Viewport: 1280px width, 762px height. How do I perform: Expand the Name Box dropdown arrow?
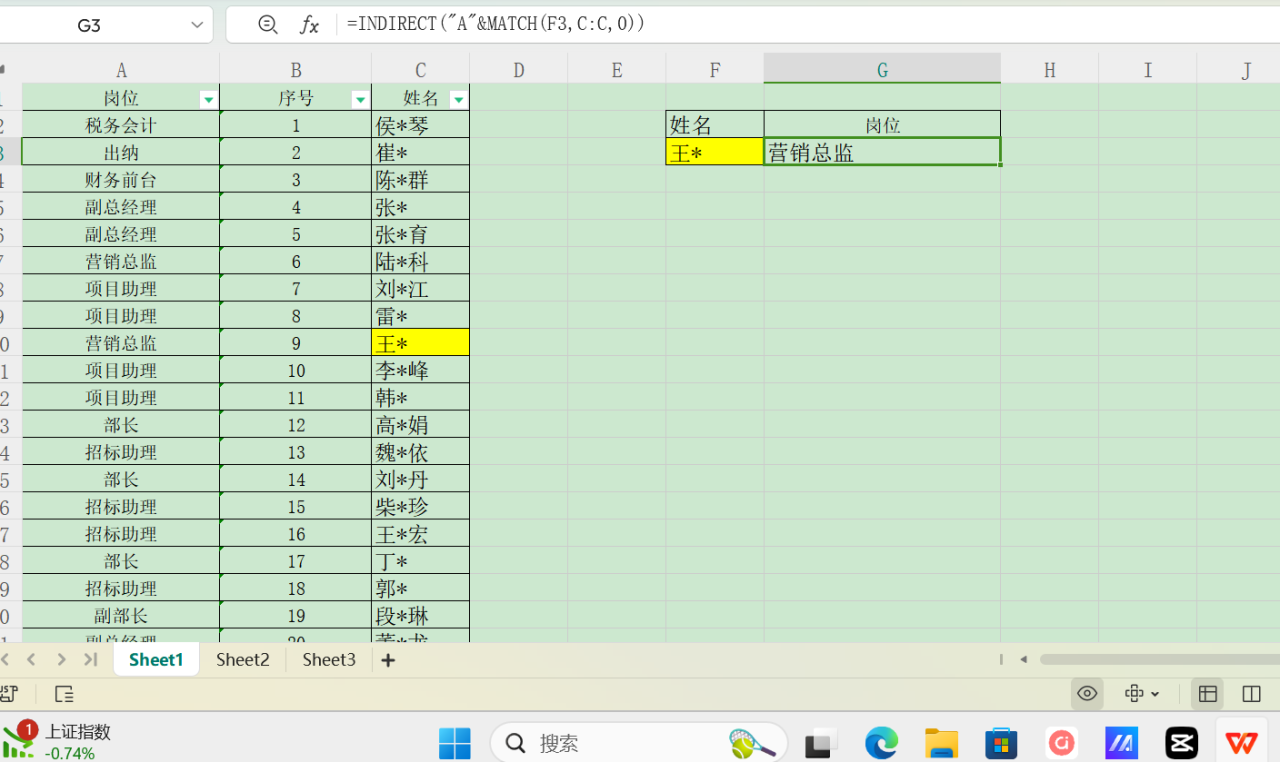(x=195, y=25)
